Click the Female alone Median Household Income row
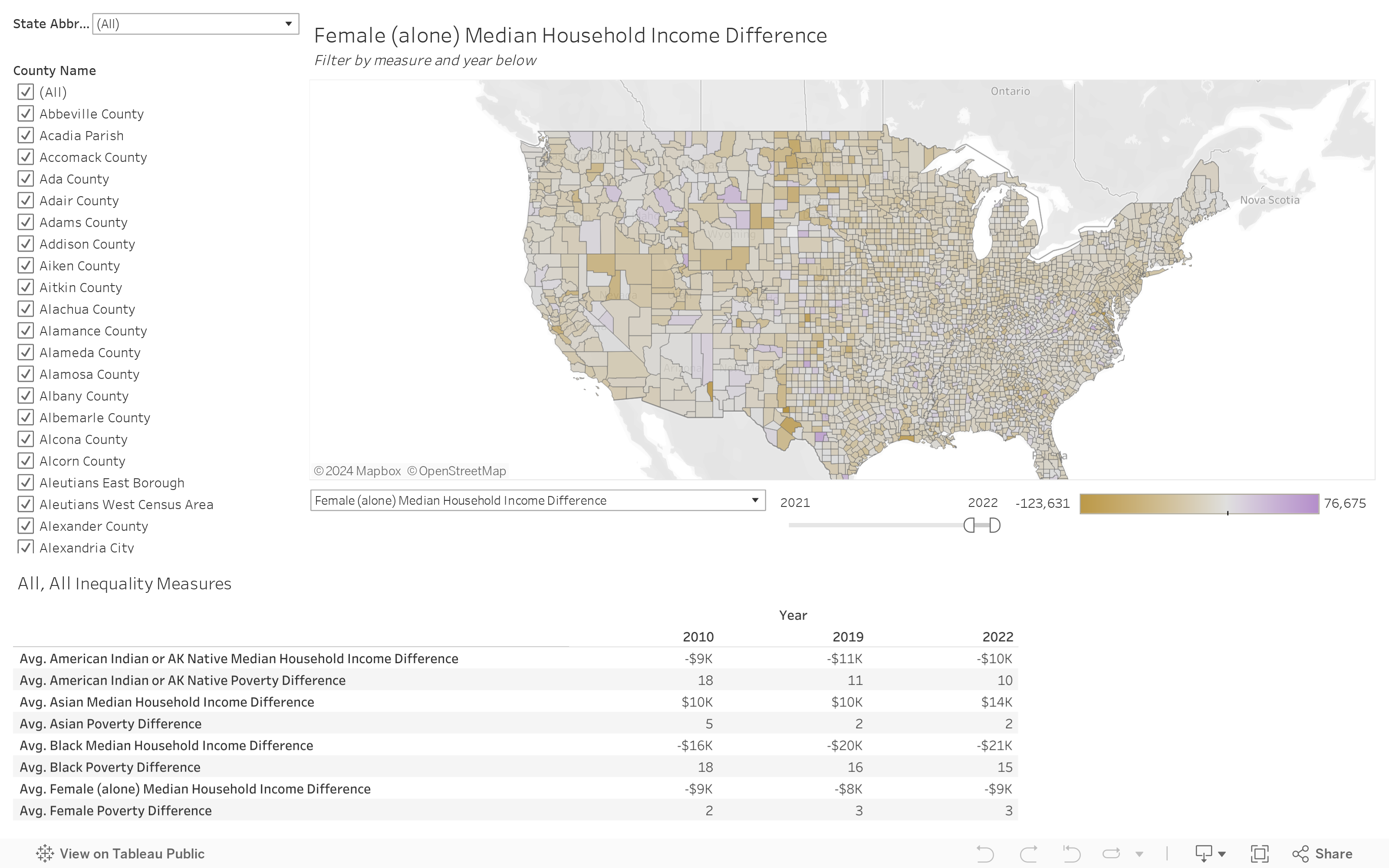 click(x=195, y=789)
